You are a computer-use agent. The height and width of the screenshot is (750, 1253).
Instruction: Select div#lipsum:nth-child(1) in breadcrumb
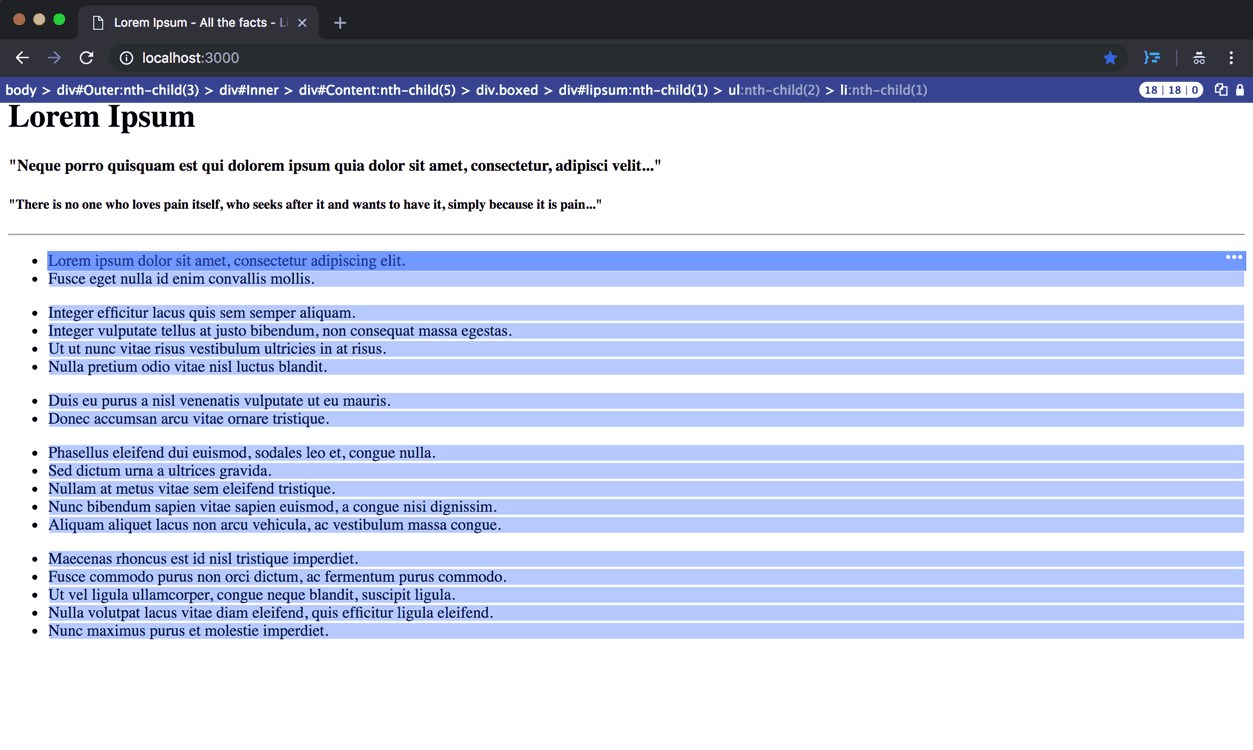click(633, 90)
